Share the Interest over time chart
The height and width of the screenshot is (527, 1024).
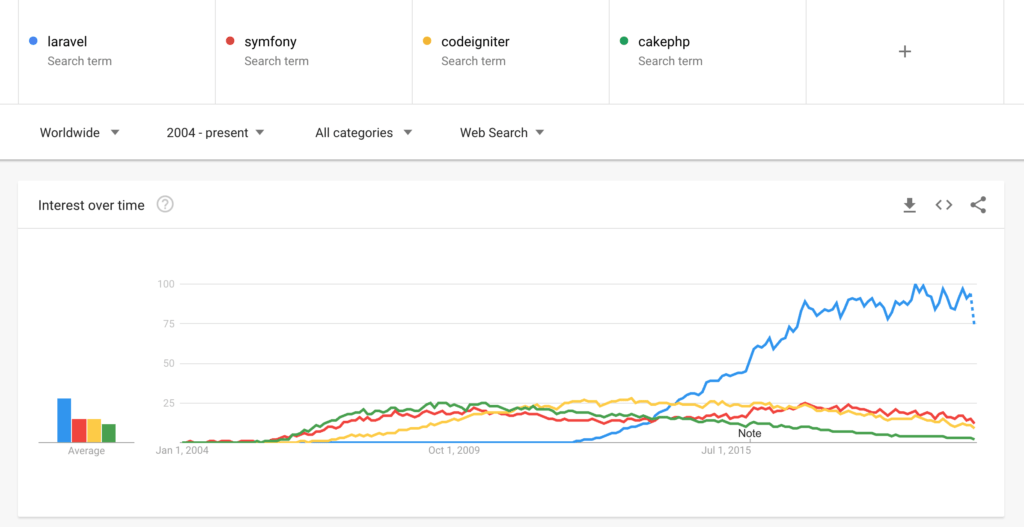[978, 205]
